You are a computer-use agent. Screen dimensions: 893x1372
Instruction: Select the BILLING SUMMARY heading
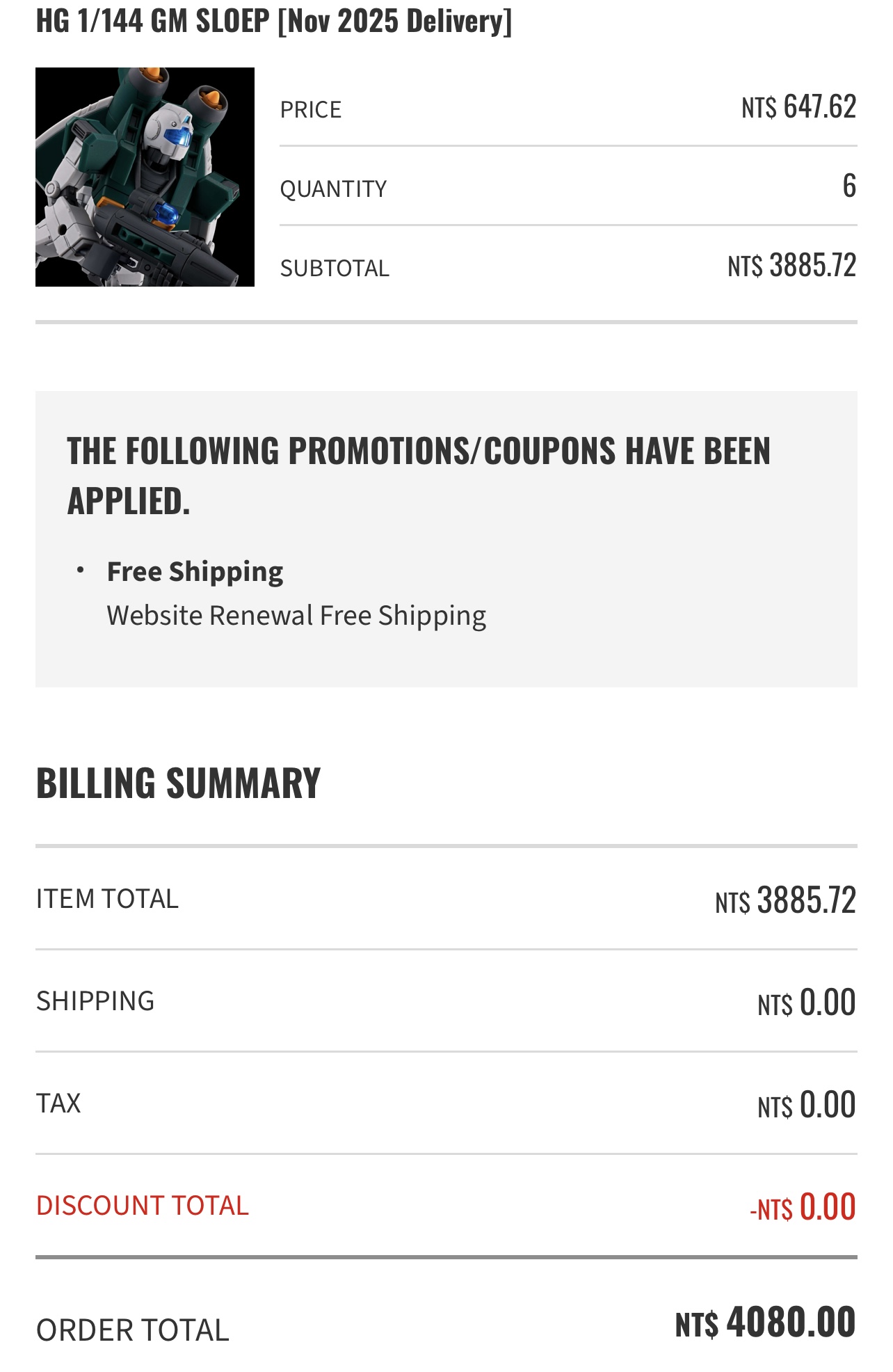tap(178, 783)
